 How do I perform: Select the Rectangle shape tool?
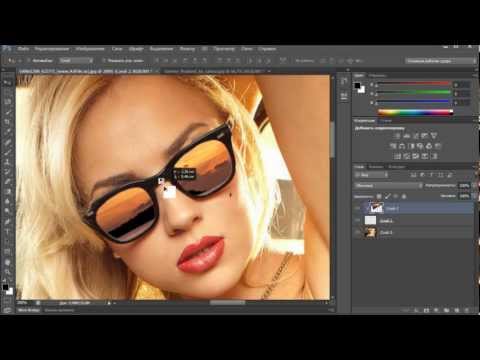(x=8, y=252)
